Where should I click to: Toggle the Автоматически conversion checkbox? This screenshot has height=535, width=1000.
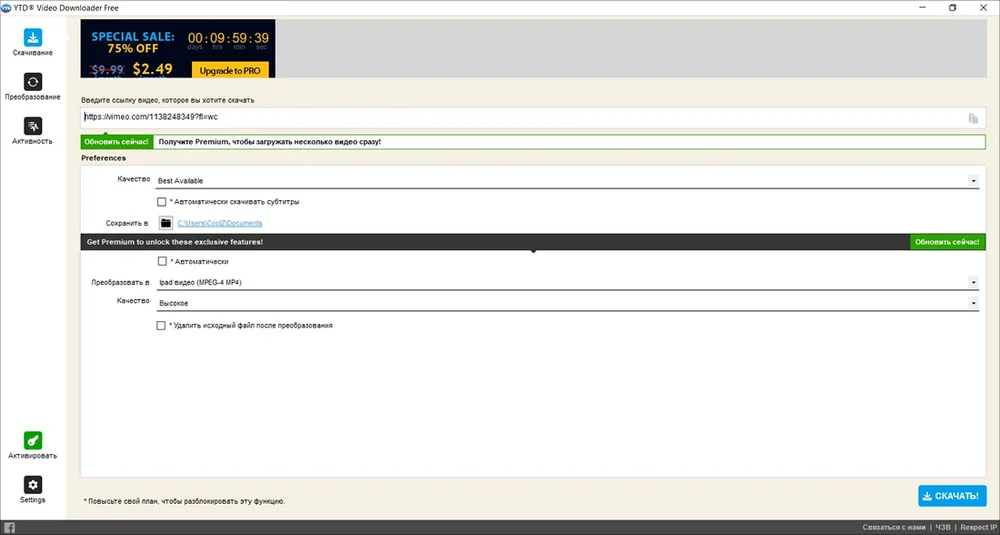[x=162, y=262]
